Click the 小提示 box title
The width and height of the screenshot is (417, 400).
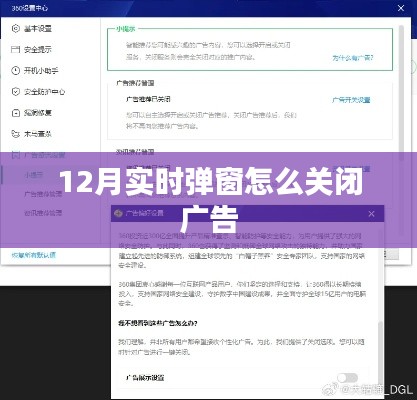pyautogui.click(x=126, y=29)
